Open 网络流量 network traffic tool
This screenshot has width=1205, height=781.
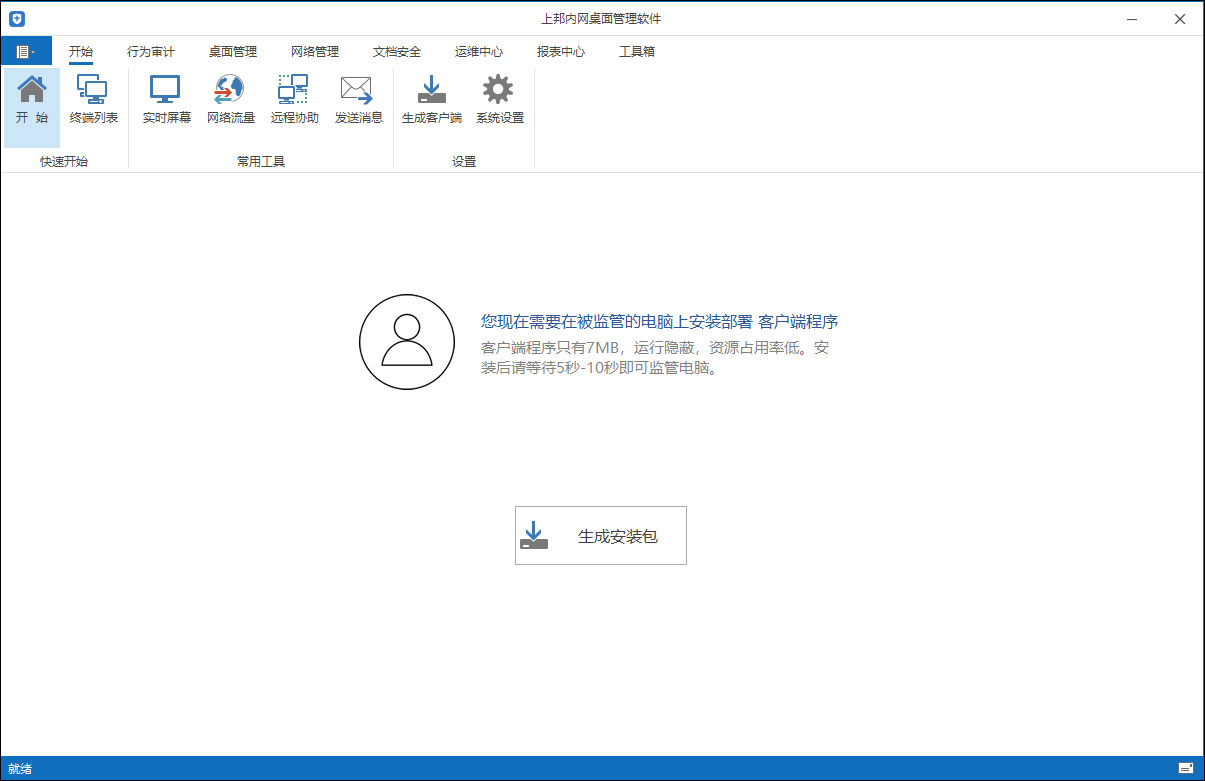[230, 100]
